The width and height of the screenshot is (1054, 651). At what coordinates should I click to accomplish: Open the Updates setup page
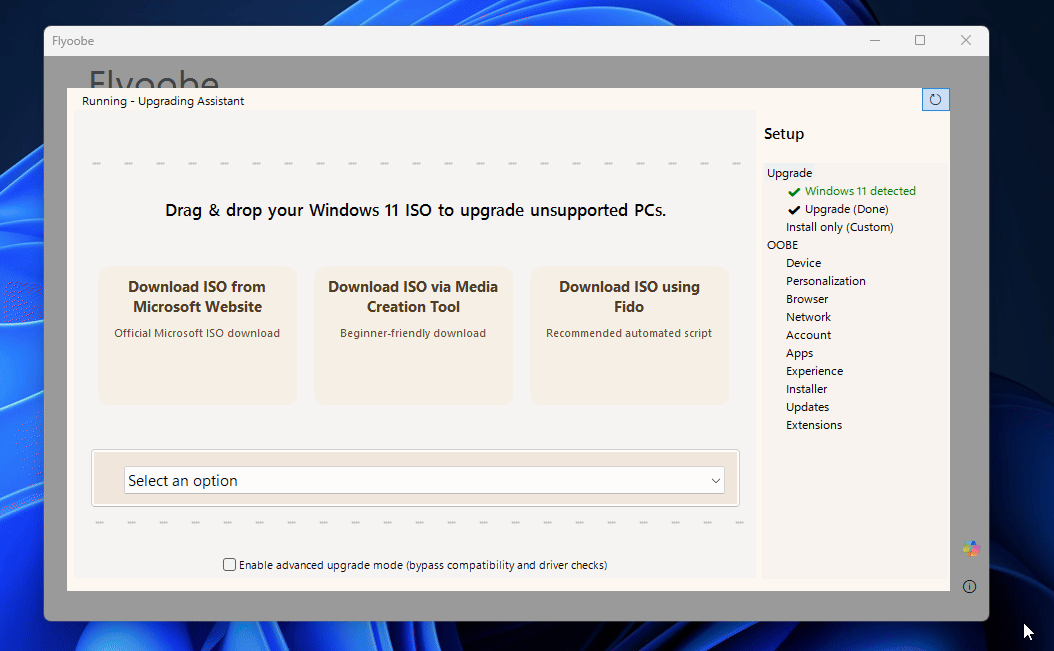pos(807,407)
